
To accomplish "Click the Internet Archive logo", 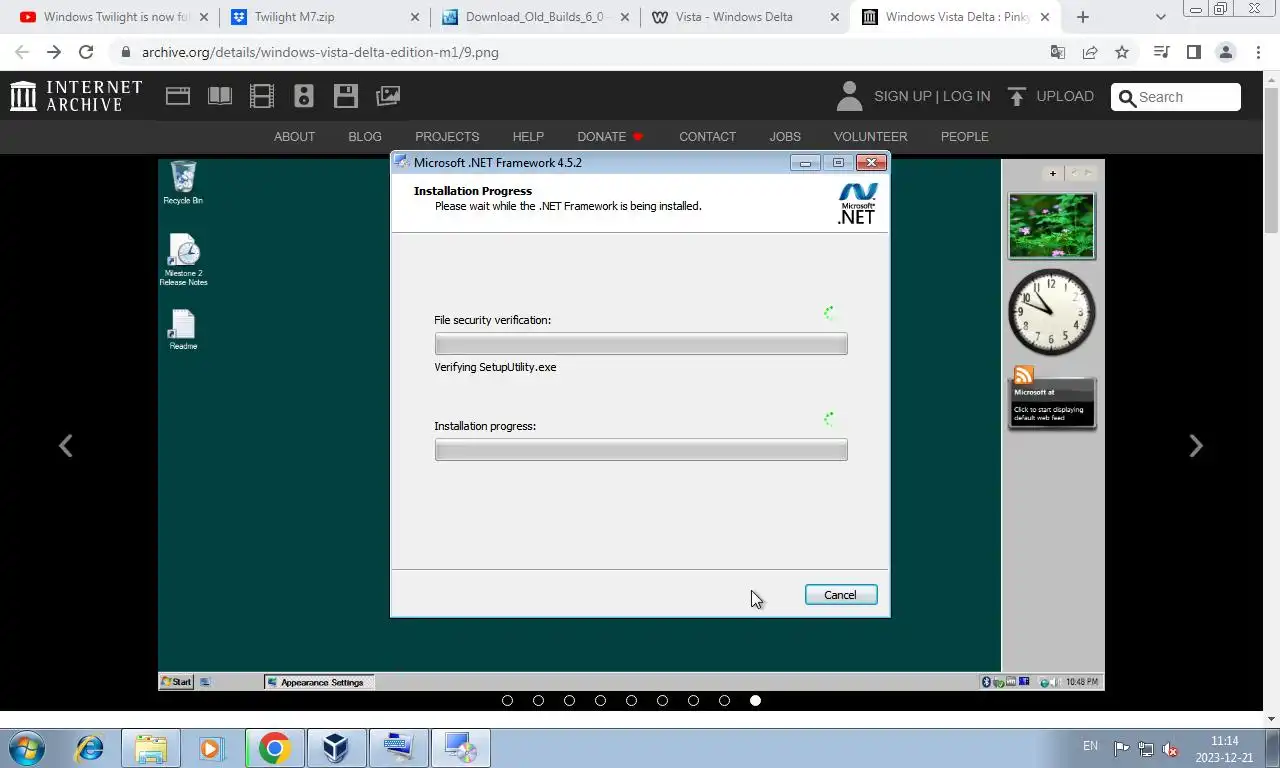I will click(76, 96).
